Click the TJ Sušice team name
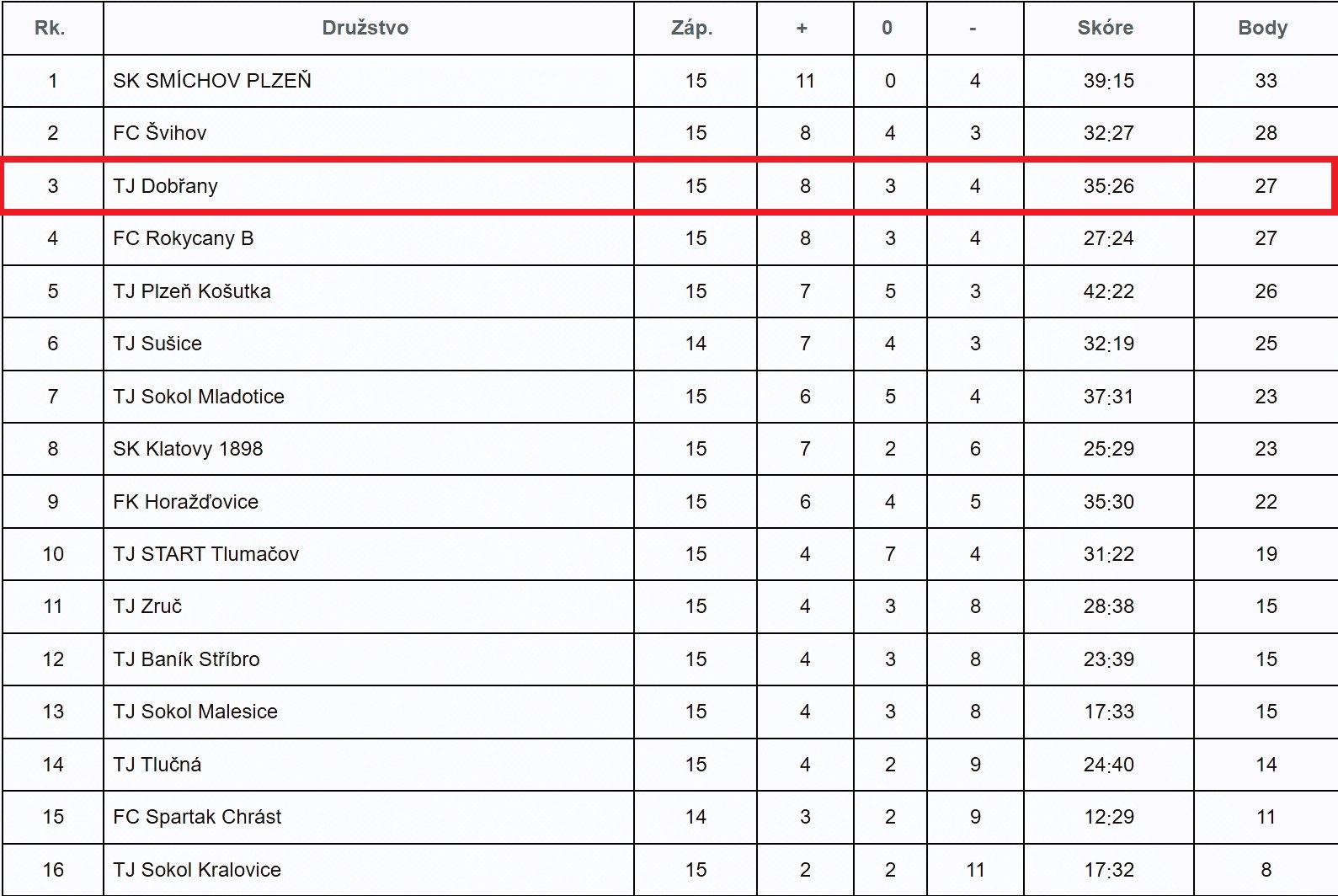The height and width of the screenshot is (896, 1338). point(157,344)
